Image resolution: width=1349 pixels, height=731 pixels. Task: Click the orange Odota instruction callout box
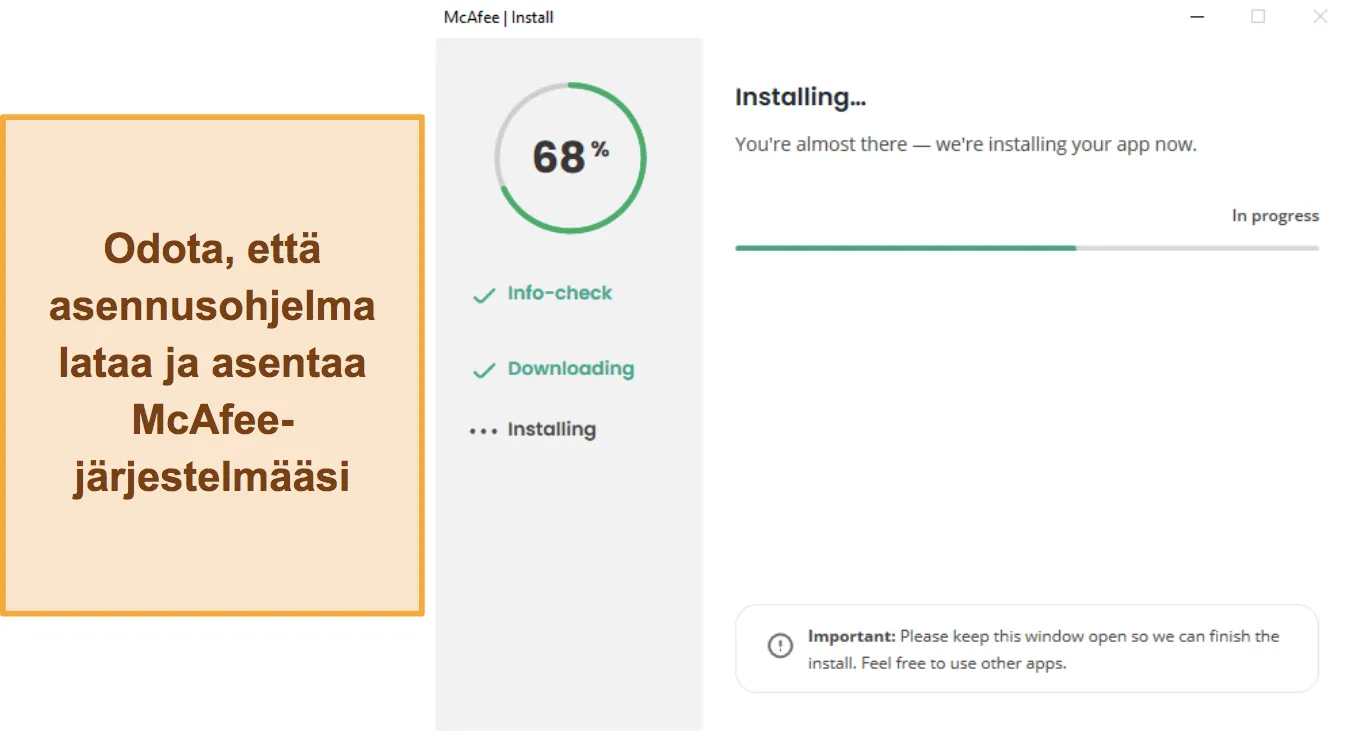click(x=212, y=365)
